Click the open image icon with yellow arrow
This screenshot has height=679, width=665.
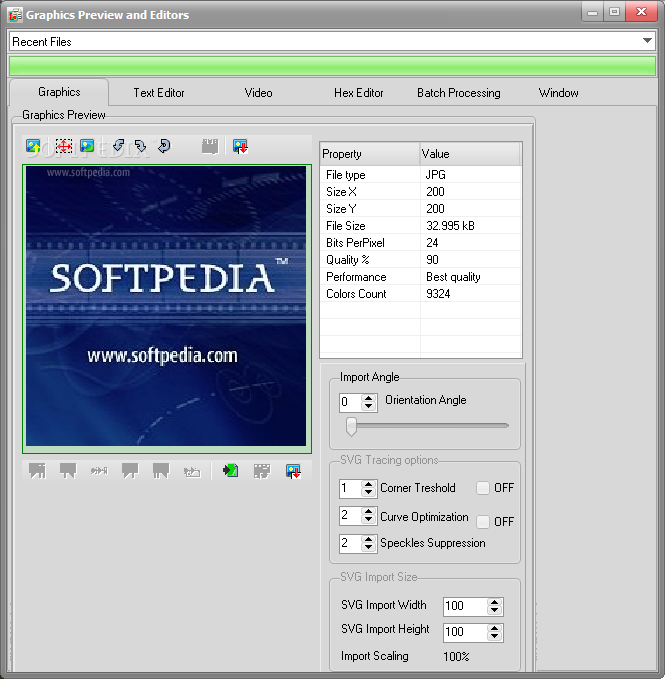[33, 147]
